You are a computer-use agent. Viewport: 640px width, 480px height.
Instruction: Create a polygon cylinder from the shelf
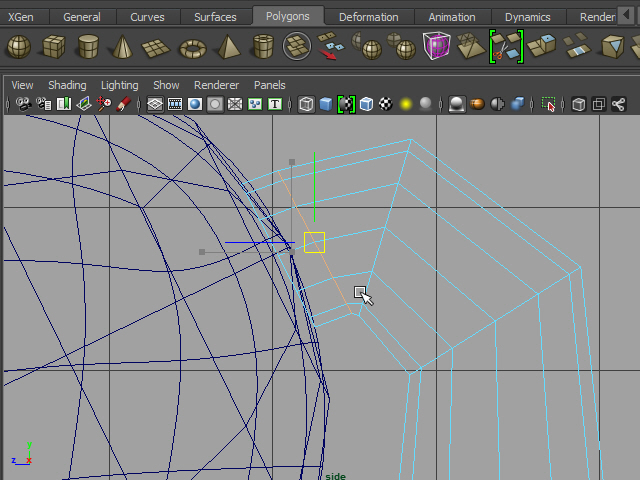pyautogui.click(x=88, y=47)
